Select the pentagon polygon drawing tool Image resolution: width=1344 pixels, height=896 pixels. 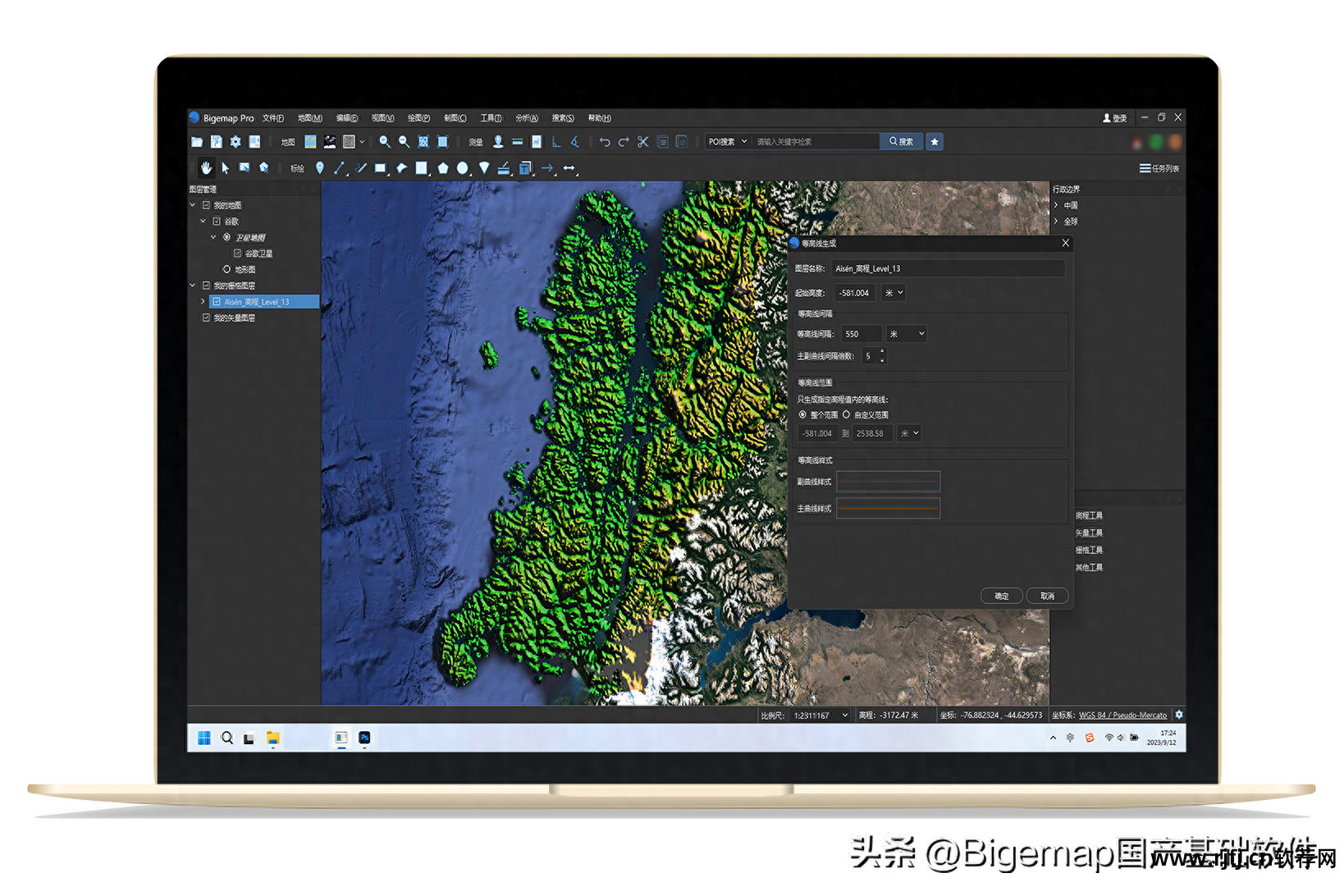[443, 168]
